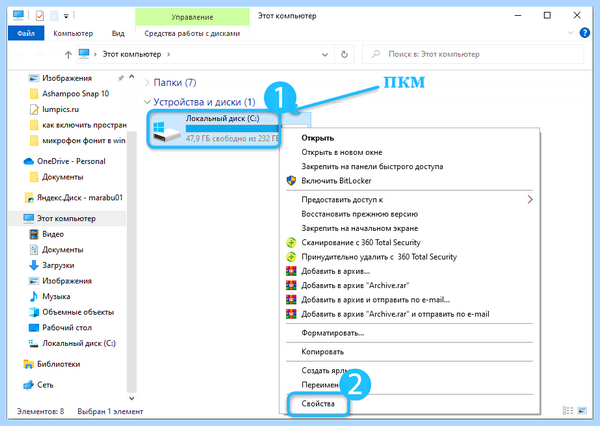Image resolution: width=600 pixels, height=426 pixels.
Task: Select Яндекс.Диск - marabu01 in sidebar
Action: pyautogui.click(x=80, y=198)
